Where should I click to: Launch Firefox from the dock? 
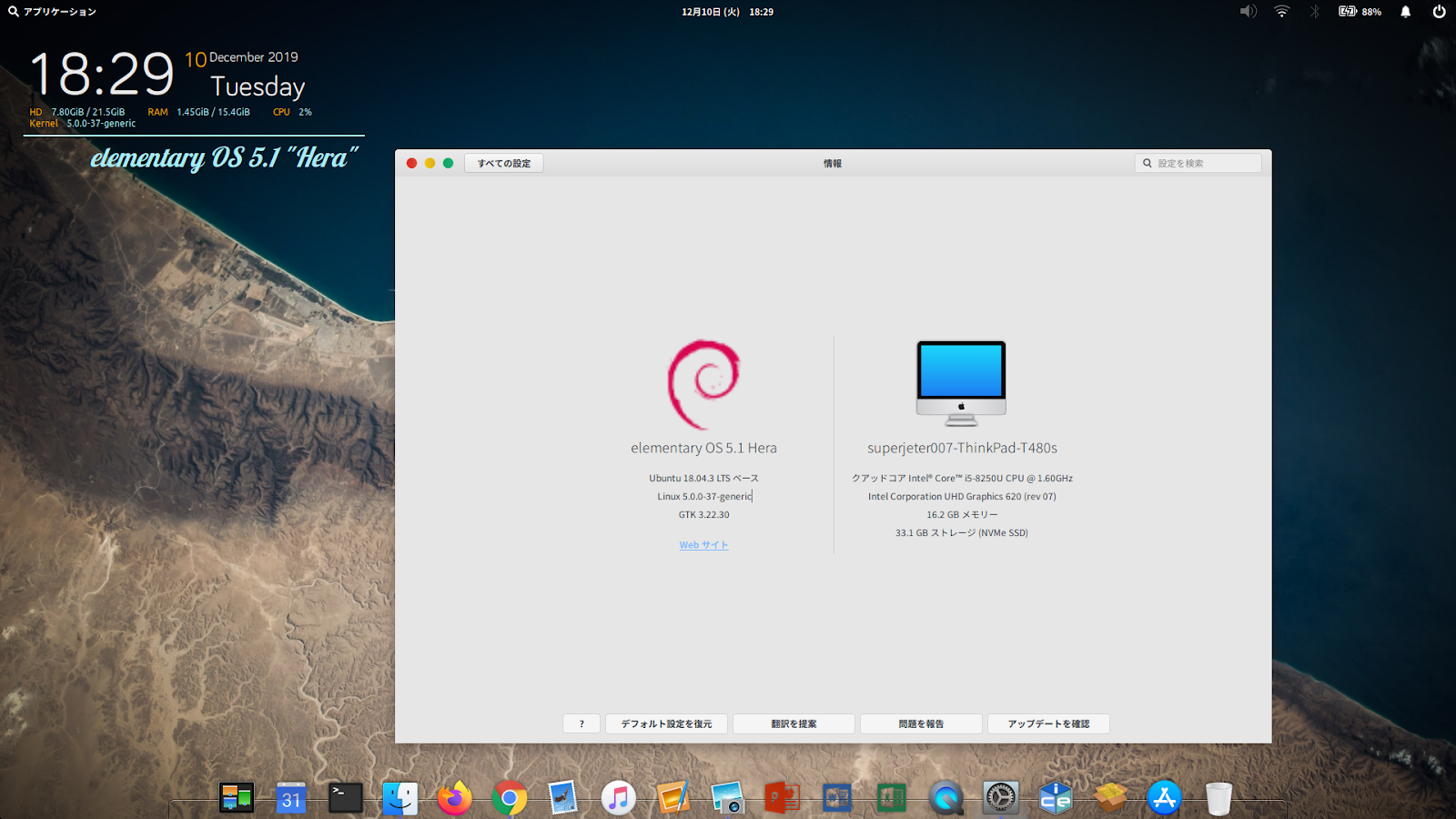pos(455,798)
